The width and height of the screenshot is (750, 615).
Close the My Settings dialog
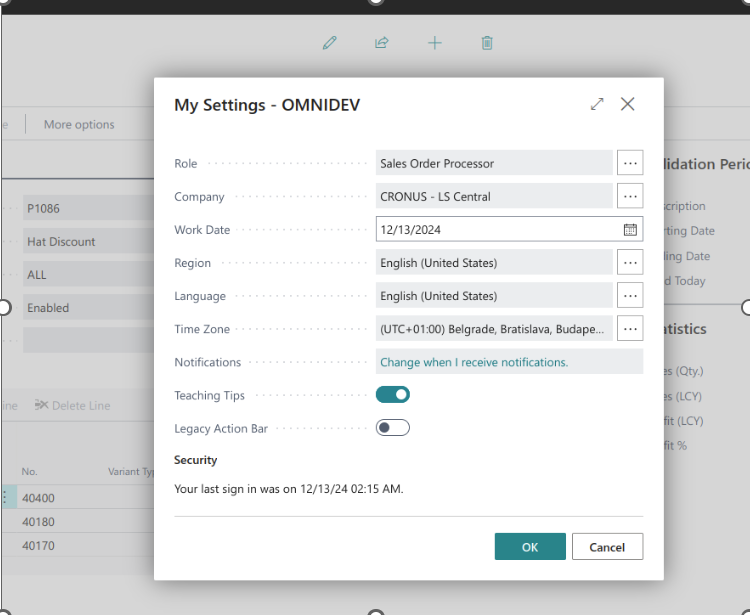(628, 104)
